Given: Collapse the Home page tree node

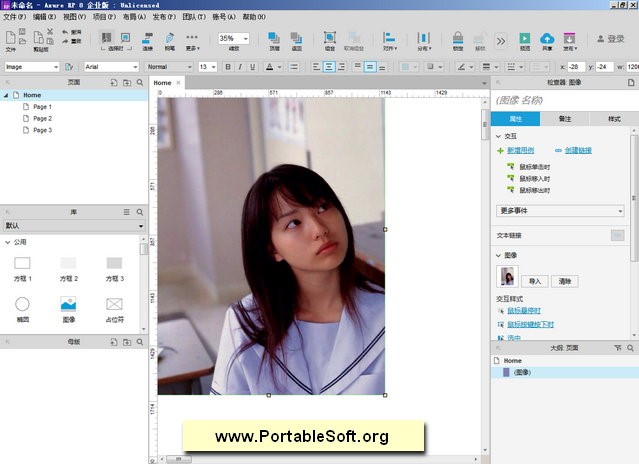Looking at the screenshot, I should [x=7, y=95].
